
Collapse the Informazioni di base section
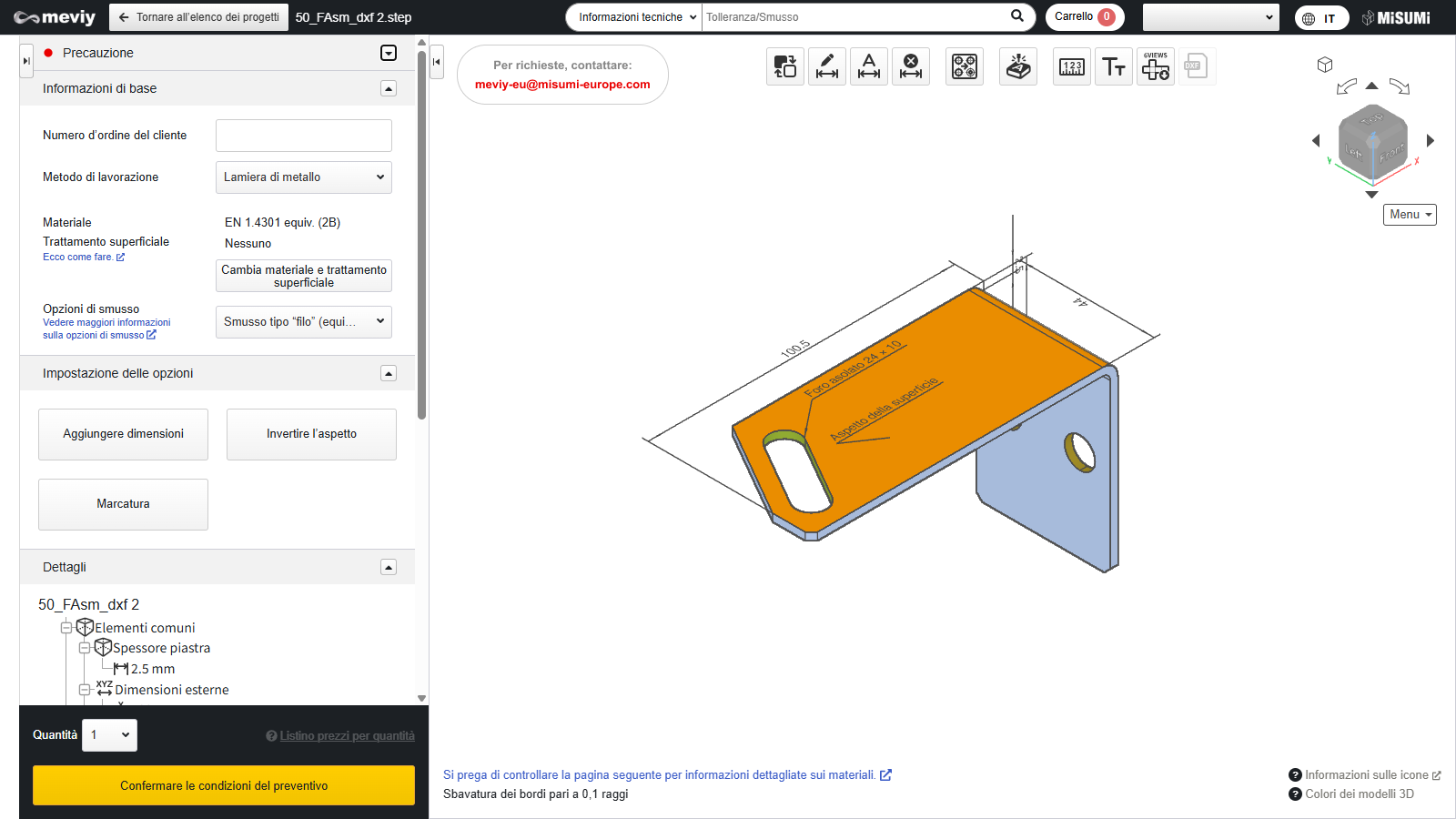[389, 88]
